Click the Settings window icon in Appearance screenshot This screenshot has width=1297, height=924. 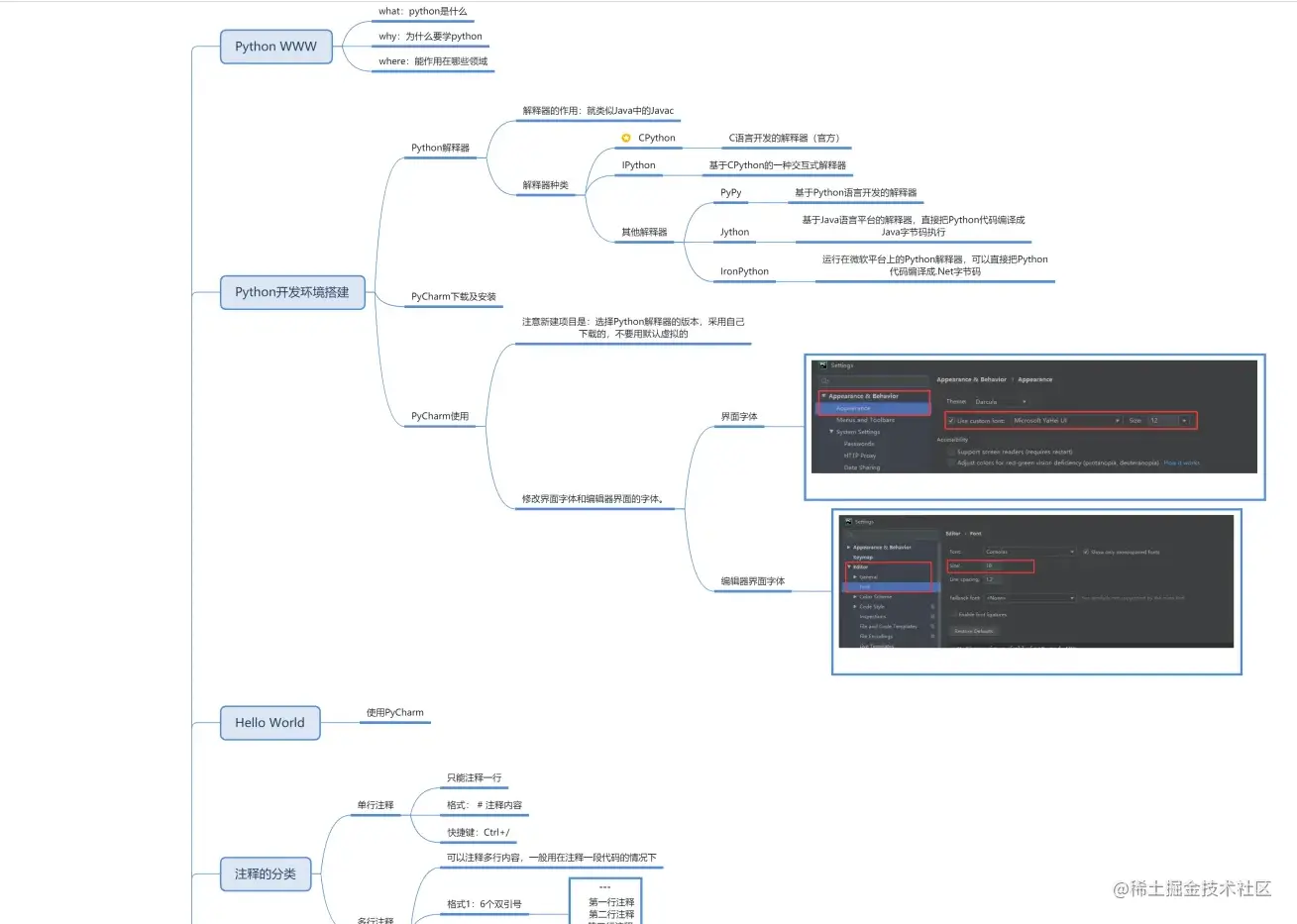[x=823, y=364]
